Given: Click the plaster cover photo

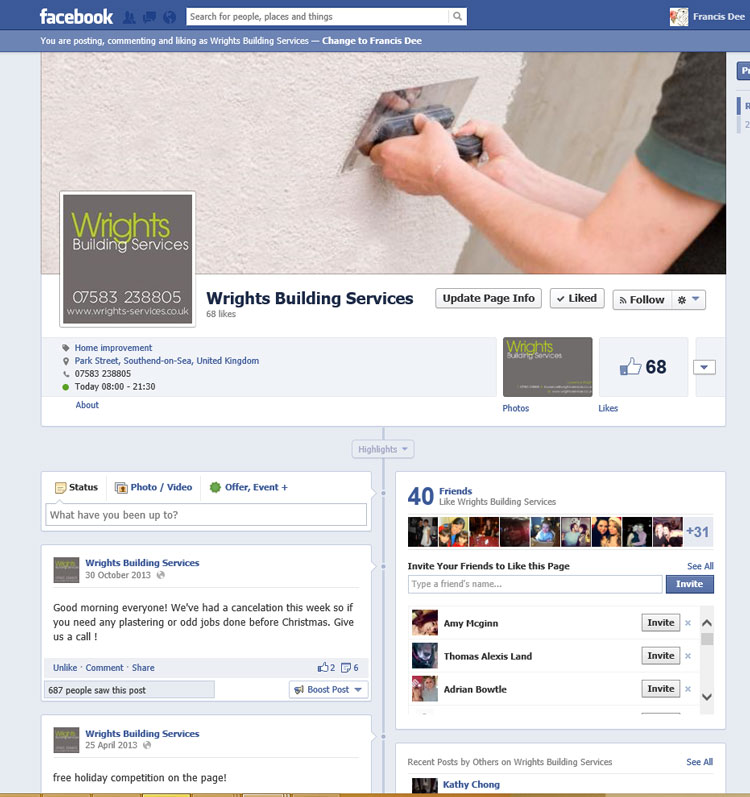Looking at the screenshot, I should (383, 163).
